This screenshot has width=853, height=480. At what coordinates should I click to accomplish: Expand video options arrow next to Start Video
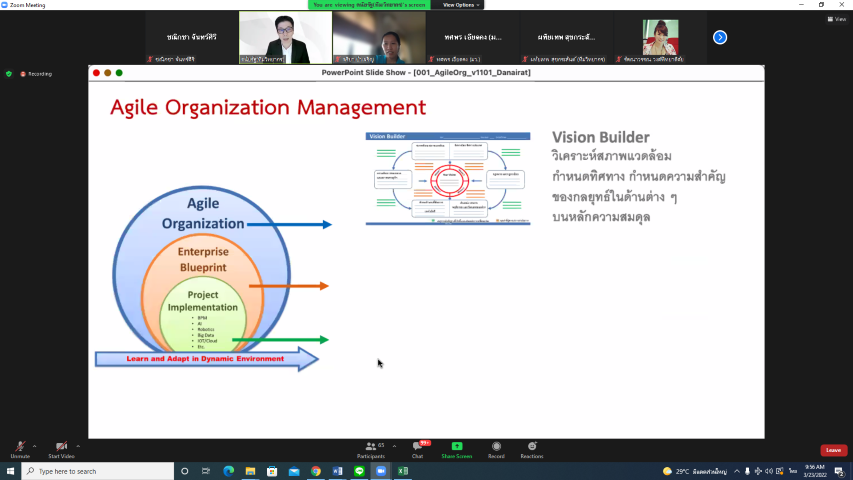78,446
